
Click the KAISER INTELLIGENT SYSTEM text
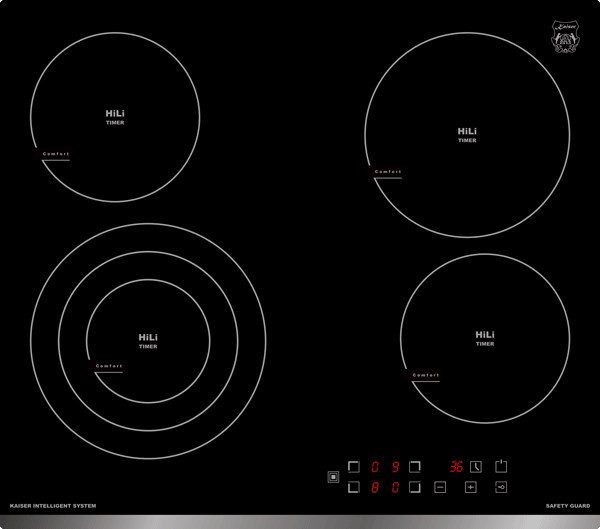(x=53, y=507)
